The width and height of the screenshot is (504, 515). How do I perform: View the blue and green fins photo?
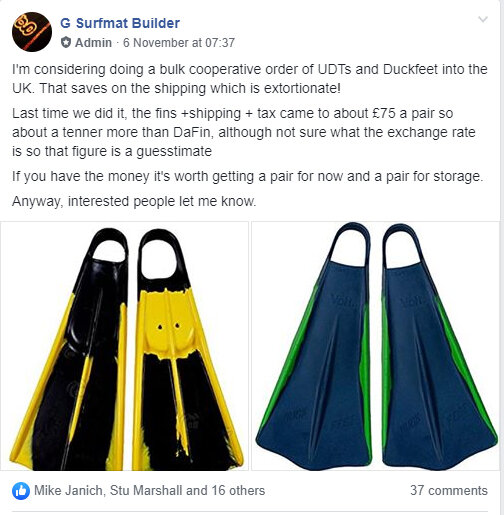[375, 346]
